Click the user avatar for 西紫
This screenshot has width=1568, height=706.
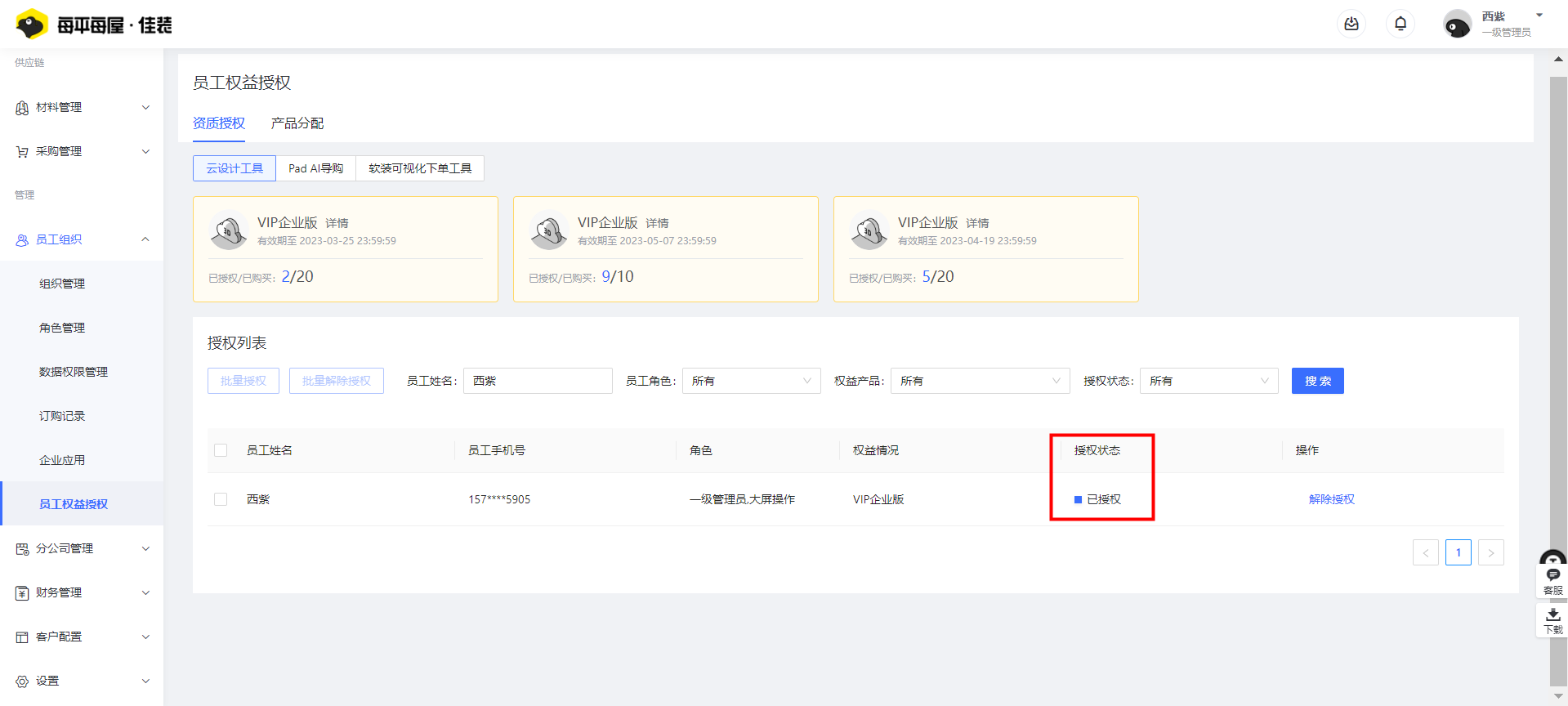1457,25
